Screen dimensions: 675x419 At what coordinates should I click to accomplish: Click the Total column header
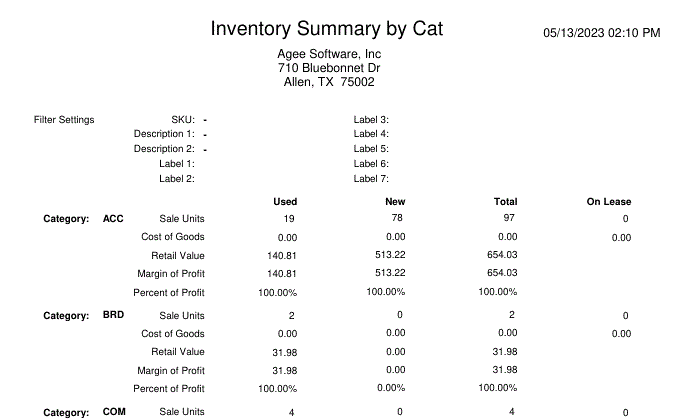[x=505, y=202]
